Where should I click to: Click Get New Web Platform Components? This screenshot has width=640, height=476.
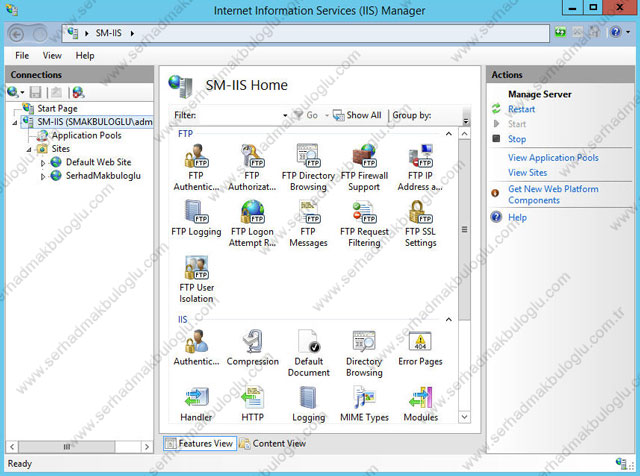[x=553, y=194]
